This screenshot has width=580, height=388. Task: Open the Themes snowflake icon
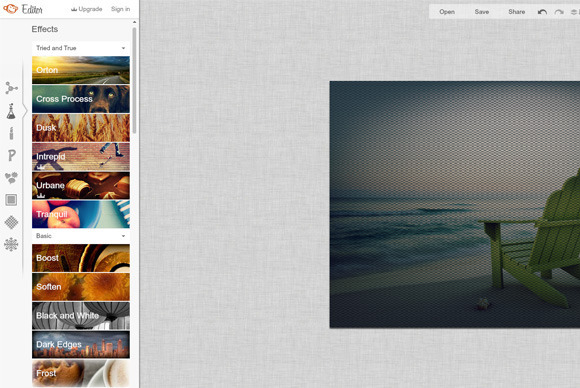point(11,244)
